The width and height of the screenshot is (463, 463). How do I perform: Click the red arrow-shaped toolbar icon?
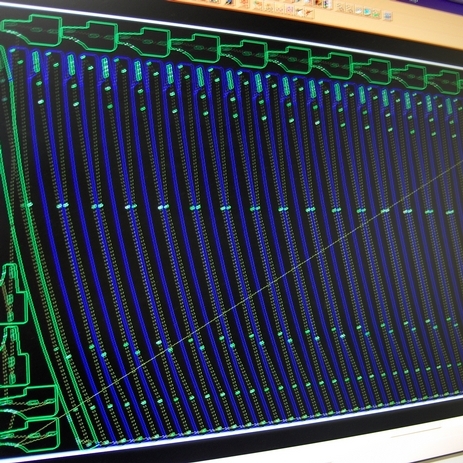[x=309, y=12]
